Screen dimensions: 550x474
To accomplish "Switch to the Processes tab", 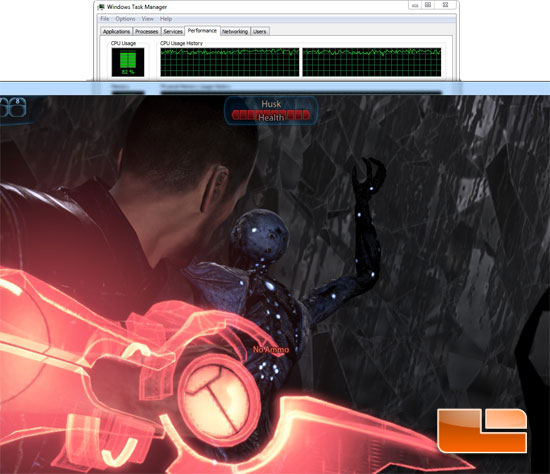I will [147, 31].
